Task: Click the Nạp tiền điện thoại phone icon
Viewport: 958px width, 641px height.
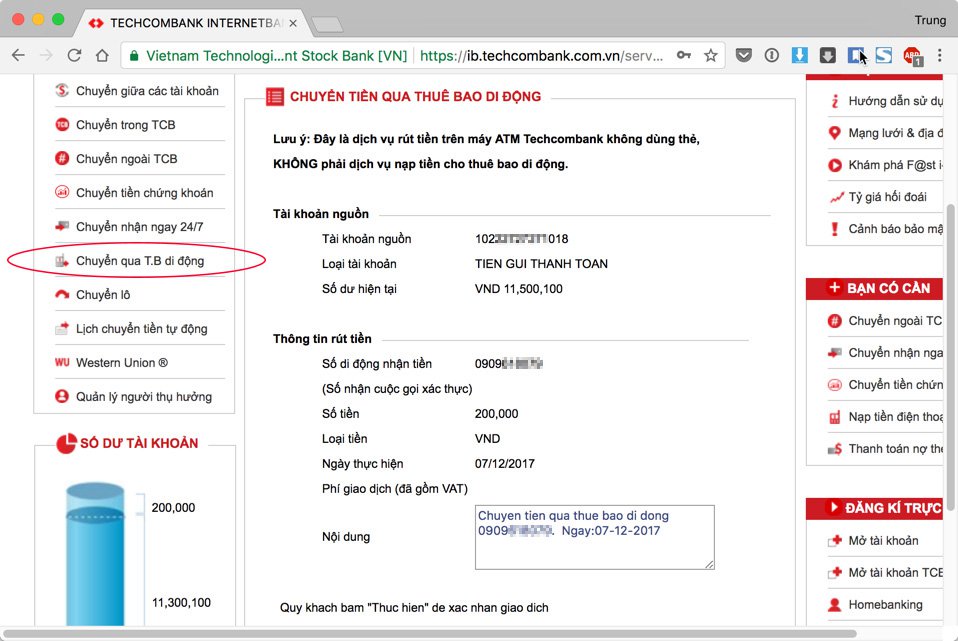Action: [835, 417]
